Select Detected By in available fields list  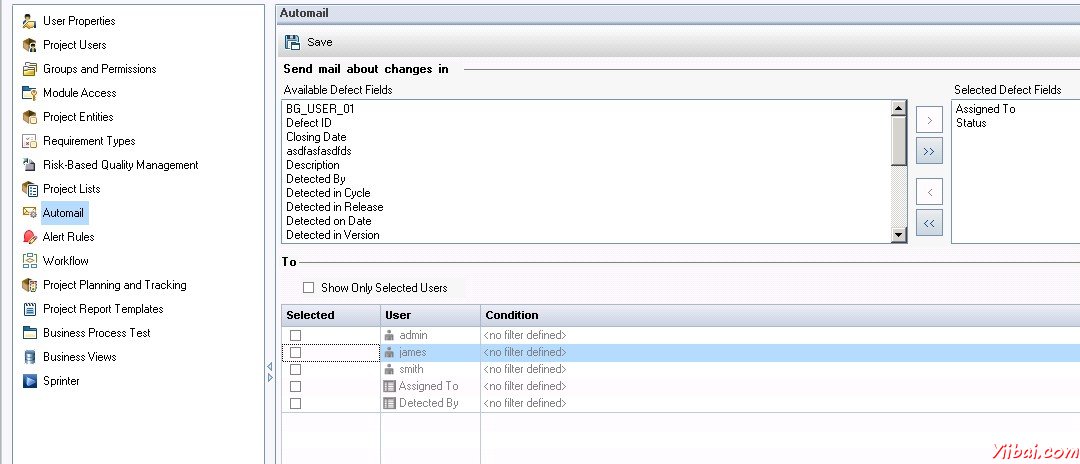316,179
